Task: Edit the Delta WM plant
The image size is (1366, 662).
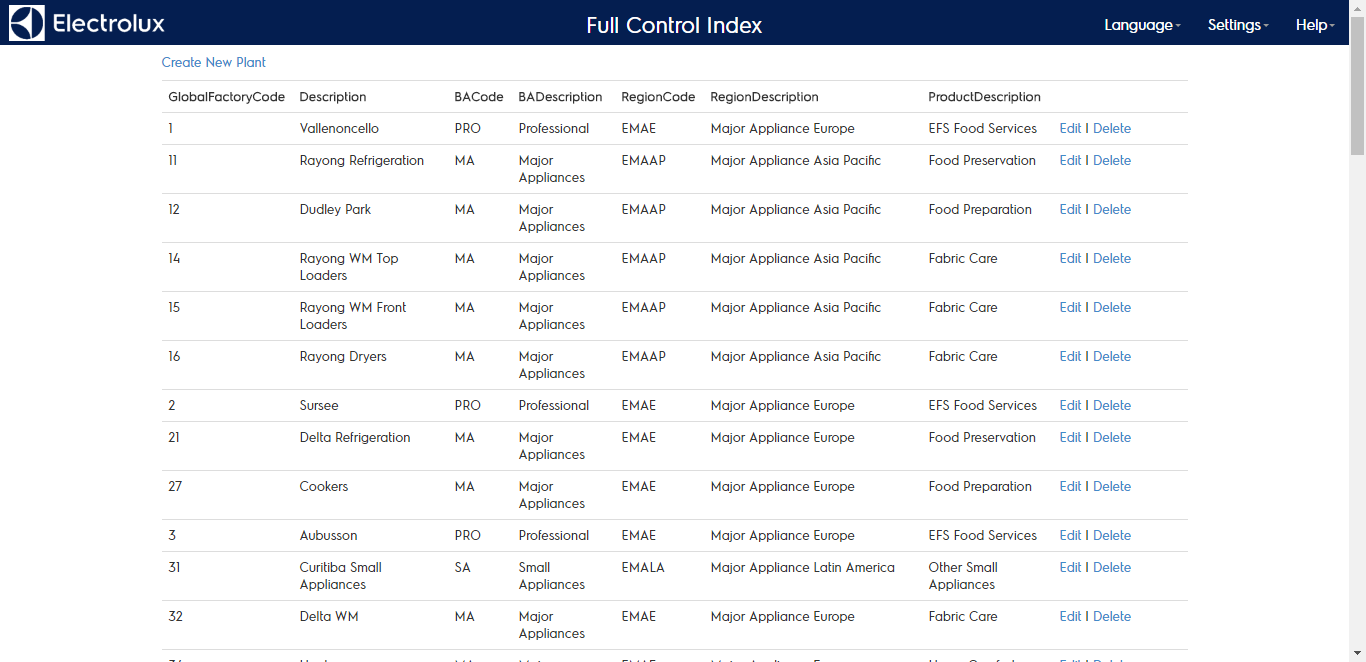Action: click(1070, 616)
